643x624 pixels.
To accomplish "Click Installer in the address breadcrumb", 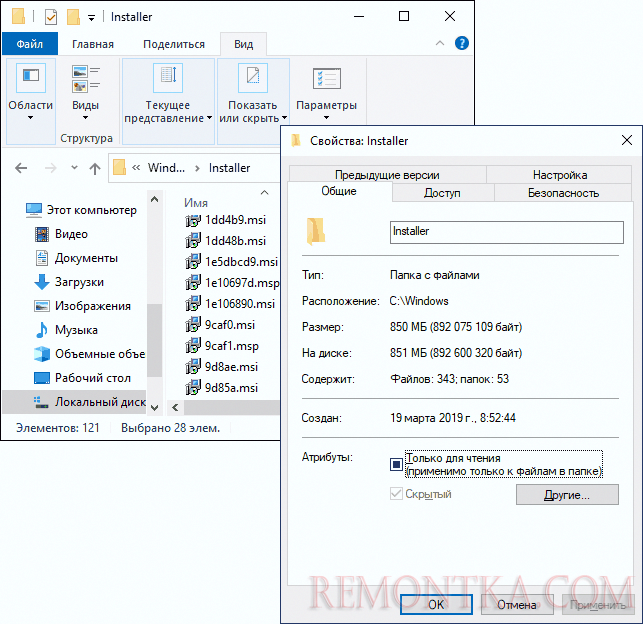I will coord(229,168).
